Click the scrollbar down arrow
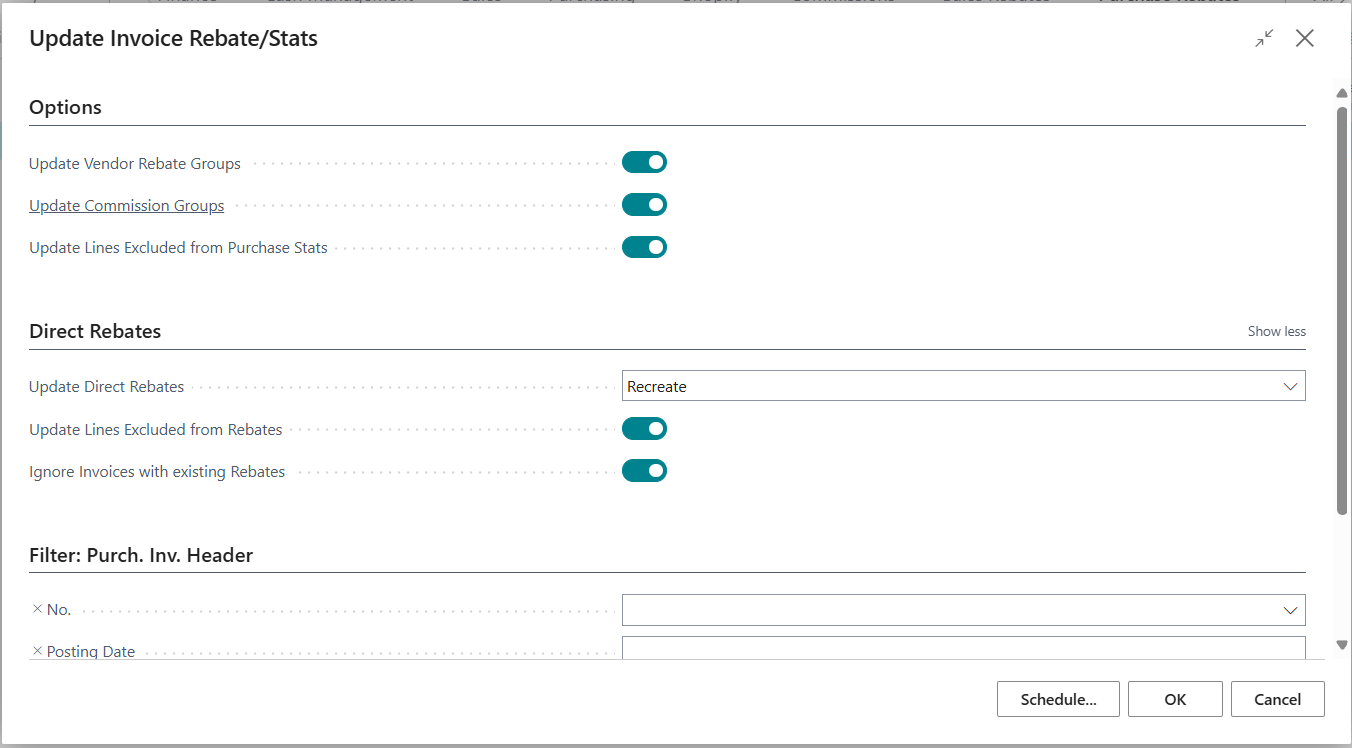Viewport: 1352px width, 748px height. coord(1342,645)
